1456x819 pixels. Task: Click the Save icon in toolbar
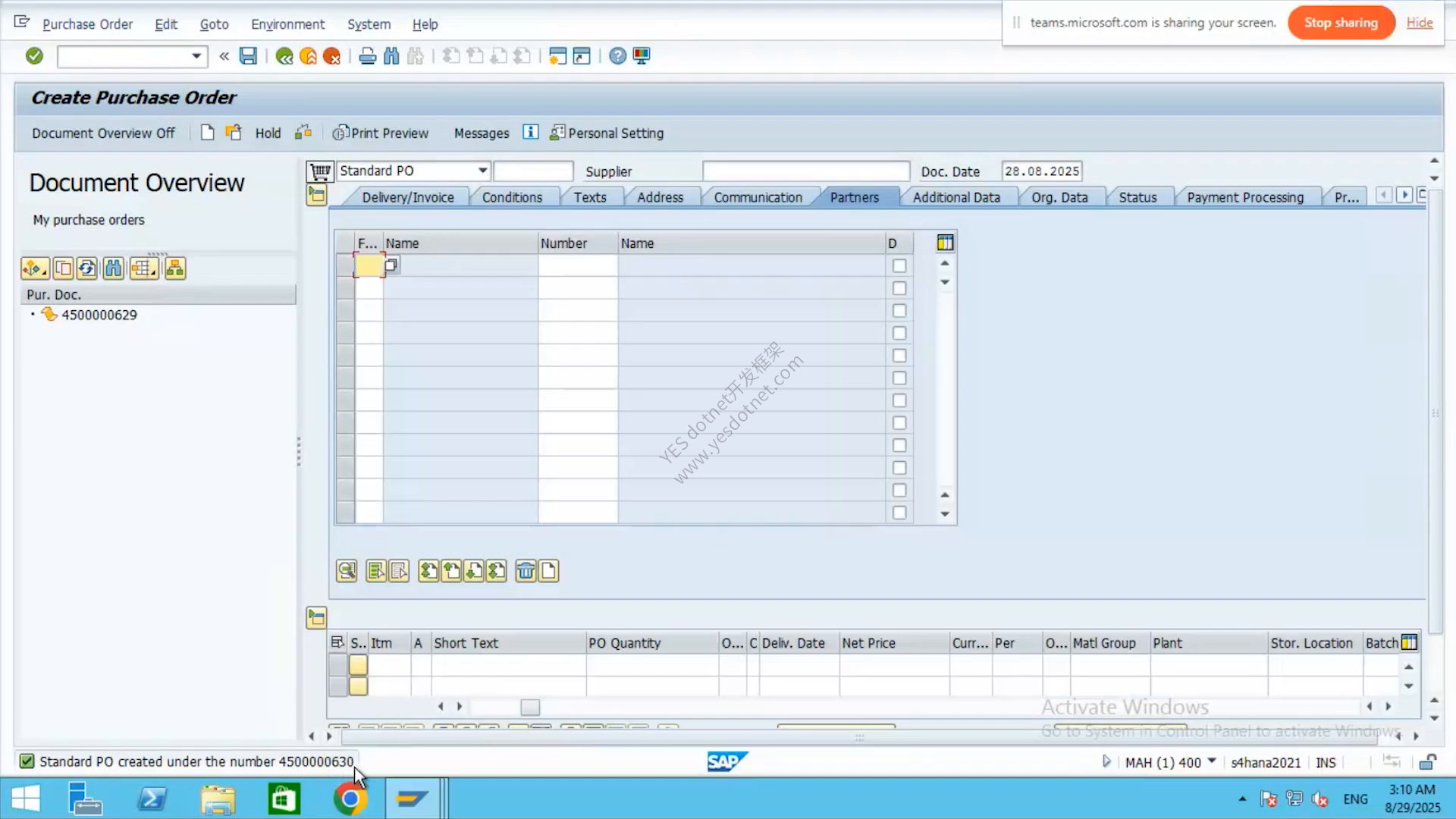click(248, 56)
